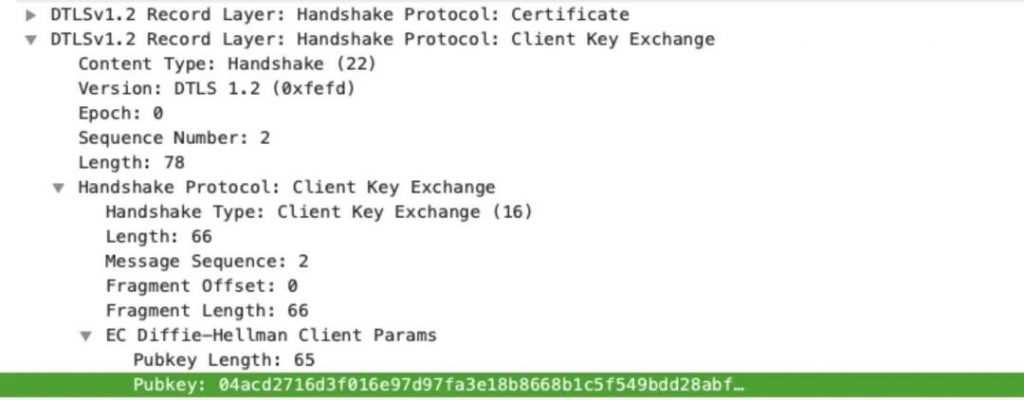Select Handshake Type: Client Key Exchange (16)
This screenshot has height=400, width=1024.
click(319, 212)
